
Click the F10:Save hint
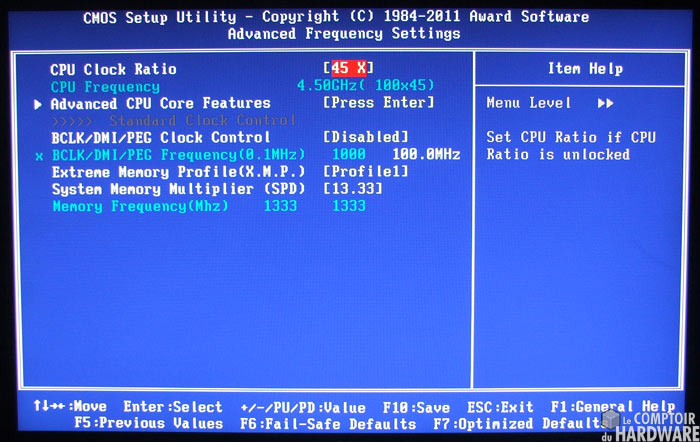click(x=416, y=408)
